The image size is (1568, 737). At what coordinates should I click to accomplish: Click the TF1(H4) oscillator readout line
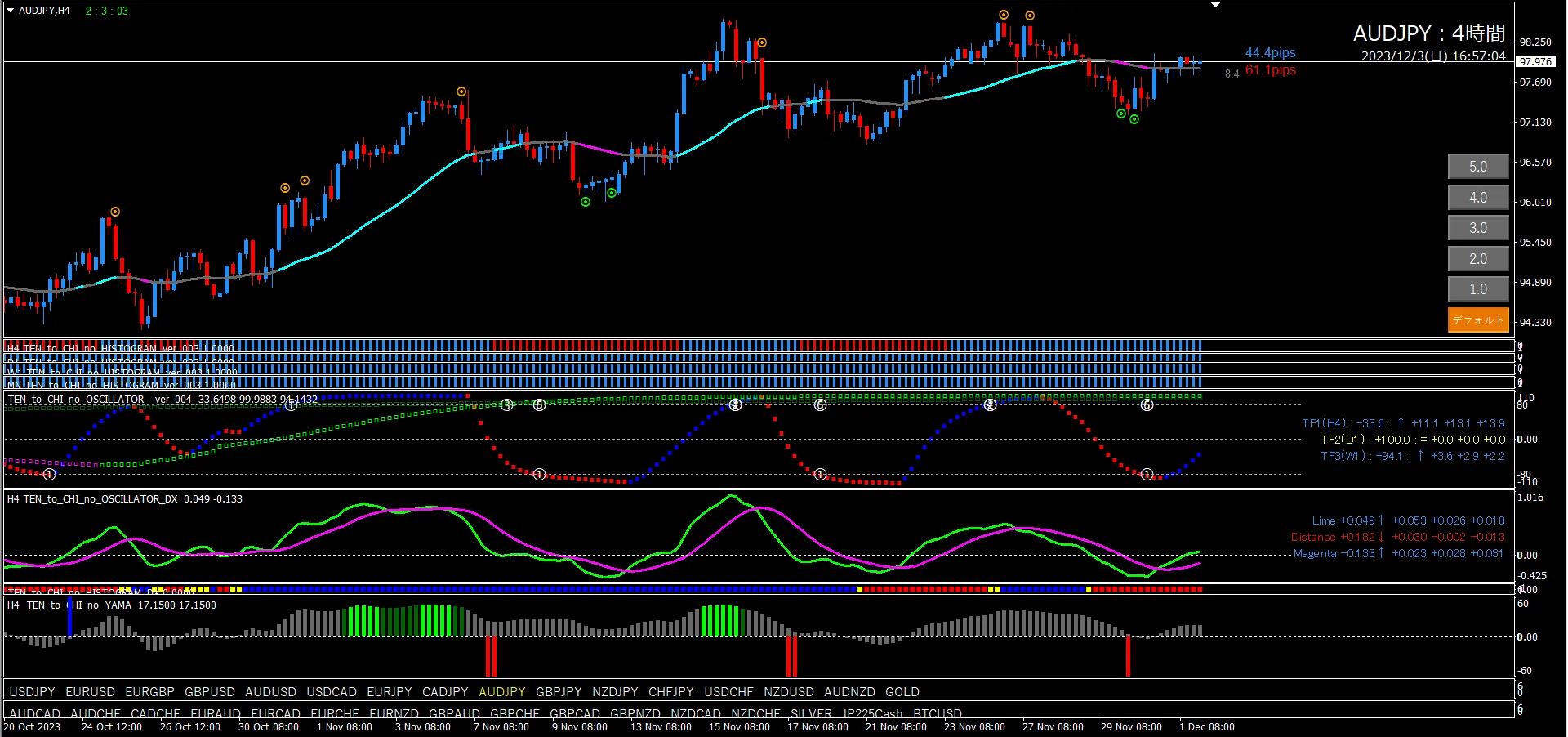point(1403,423)
